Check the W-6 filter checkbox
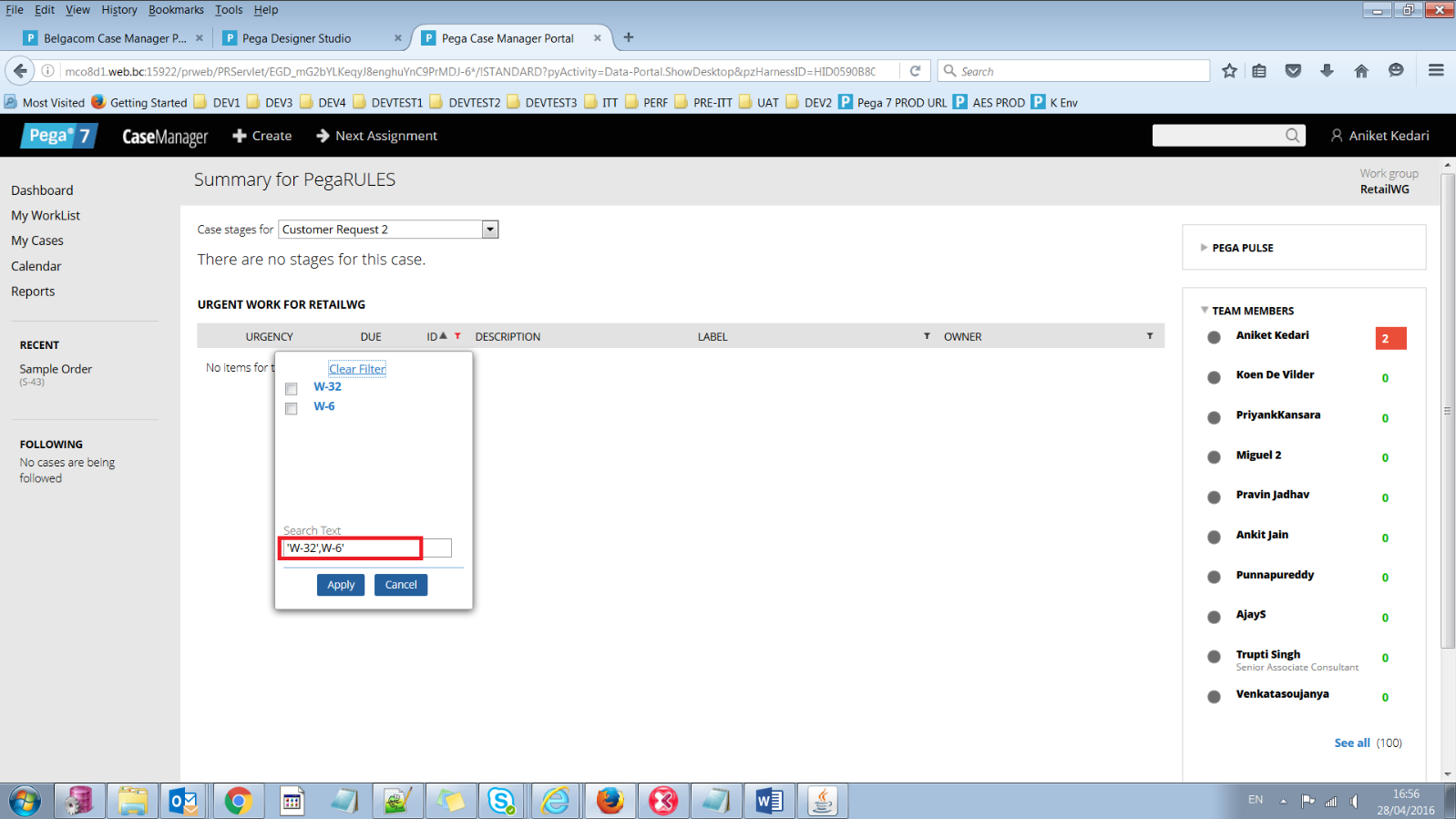This screenshot has height=819, width=1456. coord(292,409)
